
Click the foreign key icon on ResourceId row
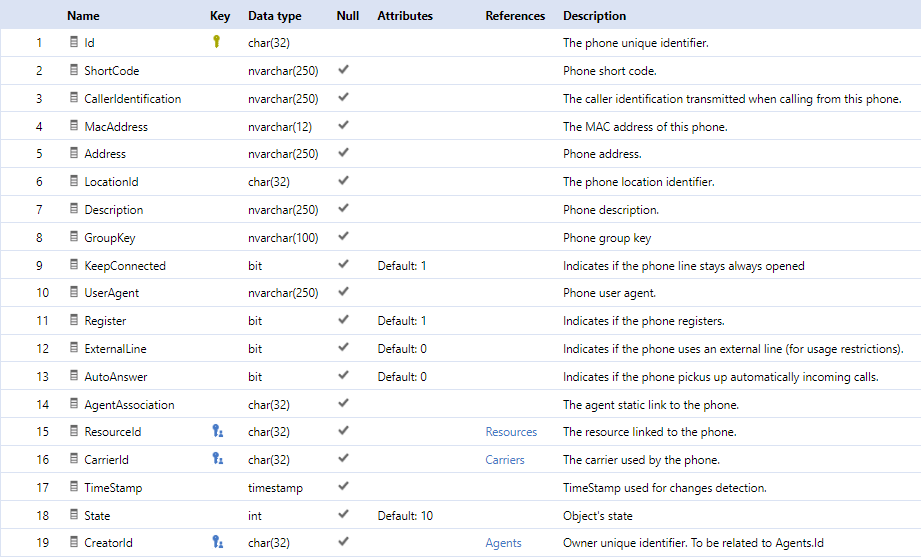click(217, 431)
